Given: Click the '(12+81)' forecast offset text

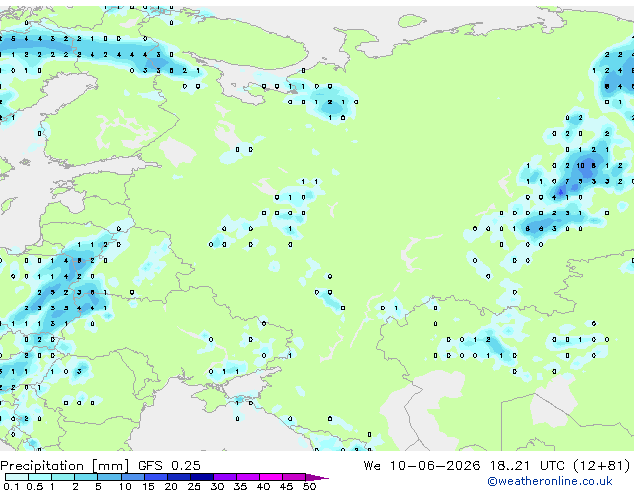Looking at the screenshot, I should point(602,466).
